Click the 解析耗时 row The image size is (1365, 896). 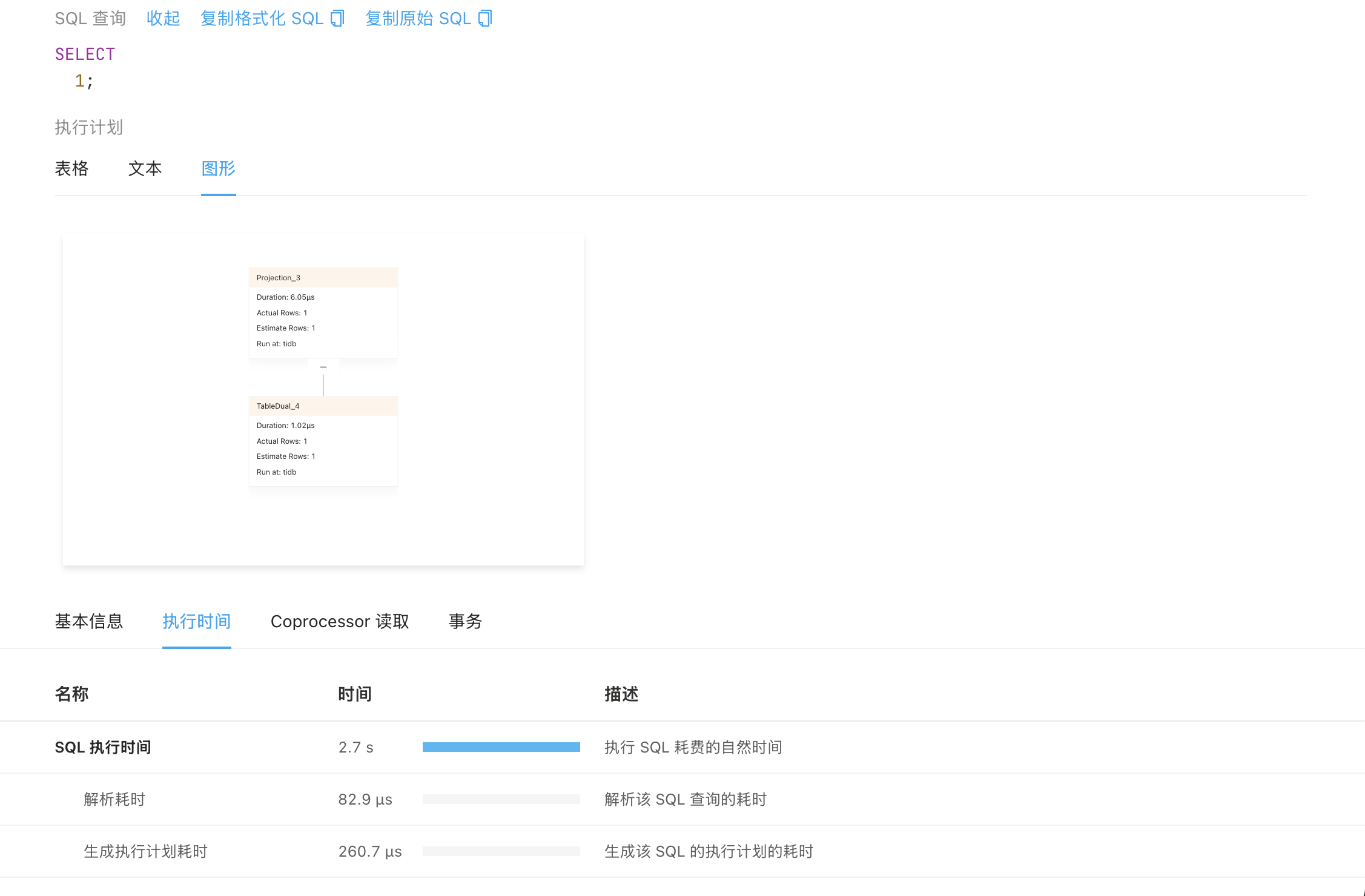pyautogui.click(x=682, y=799)
